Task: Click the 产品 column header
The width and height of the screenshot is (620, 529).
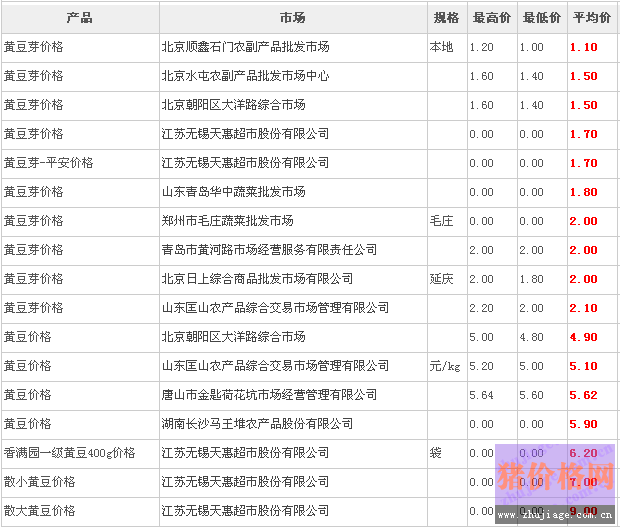Action: [x=79, y=19]
